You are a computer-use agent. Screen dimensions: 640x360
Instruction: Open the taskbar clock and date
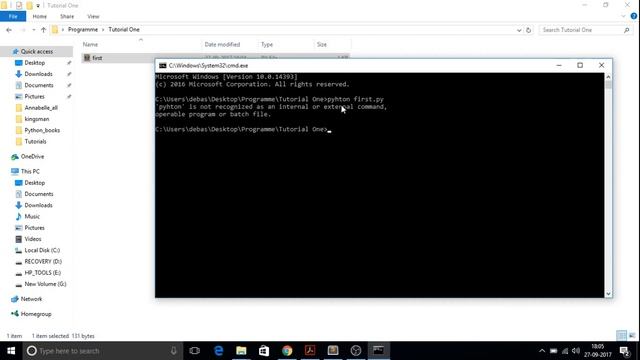point(598,351)
